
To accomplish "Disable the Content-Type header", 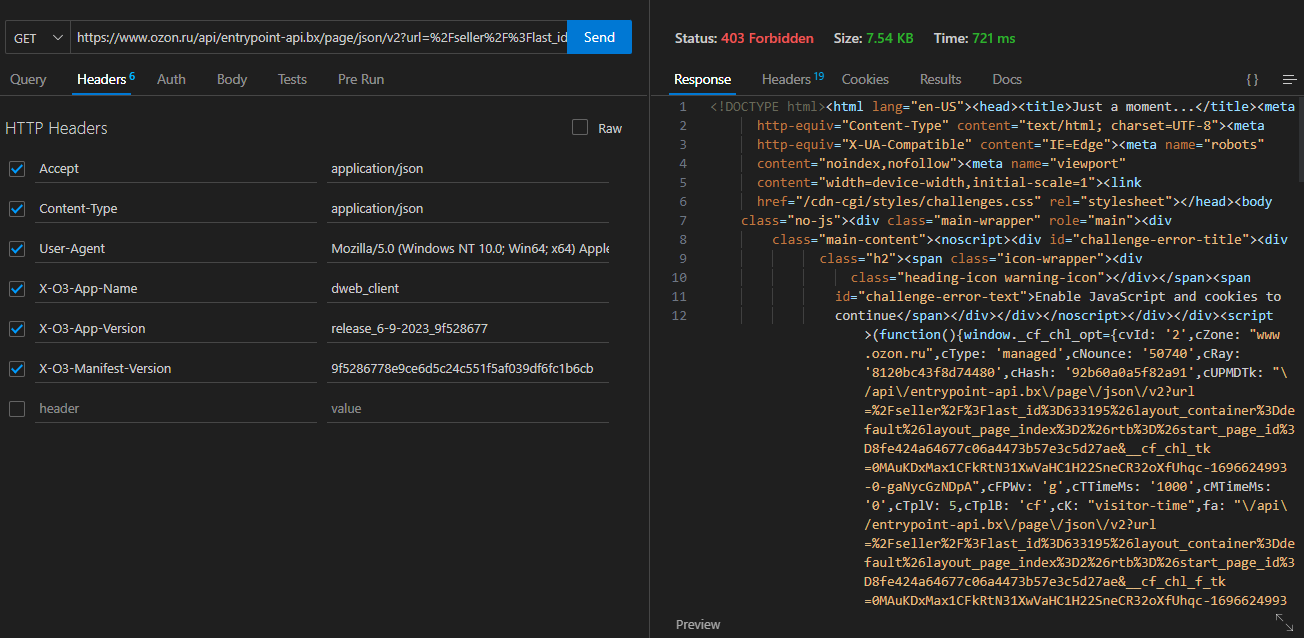I will click(x=16, y=208).
